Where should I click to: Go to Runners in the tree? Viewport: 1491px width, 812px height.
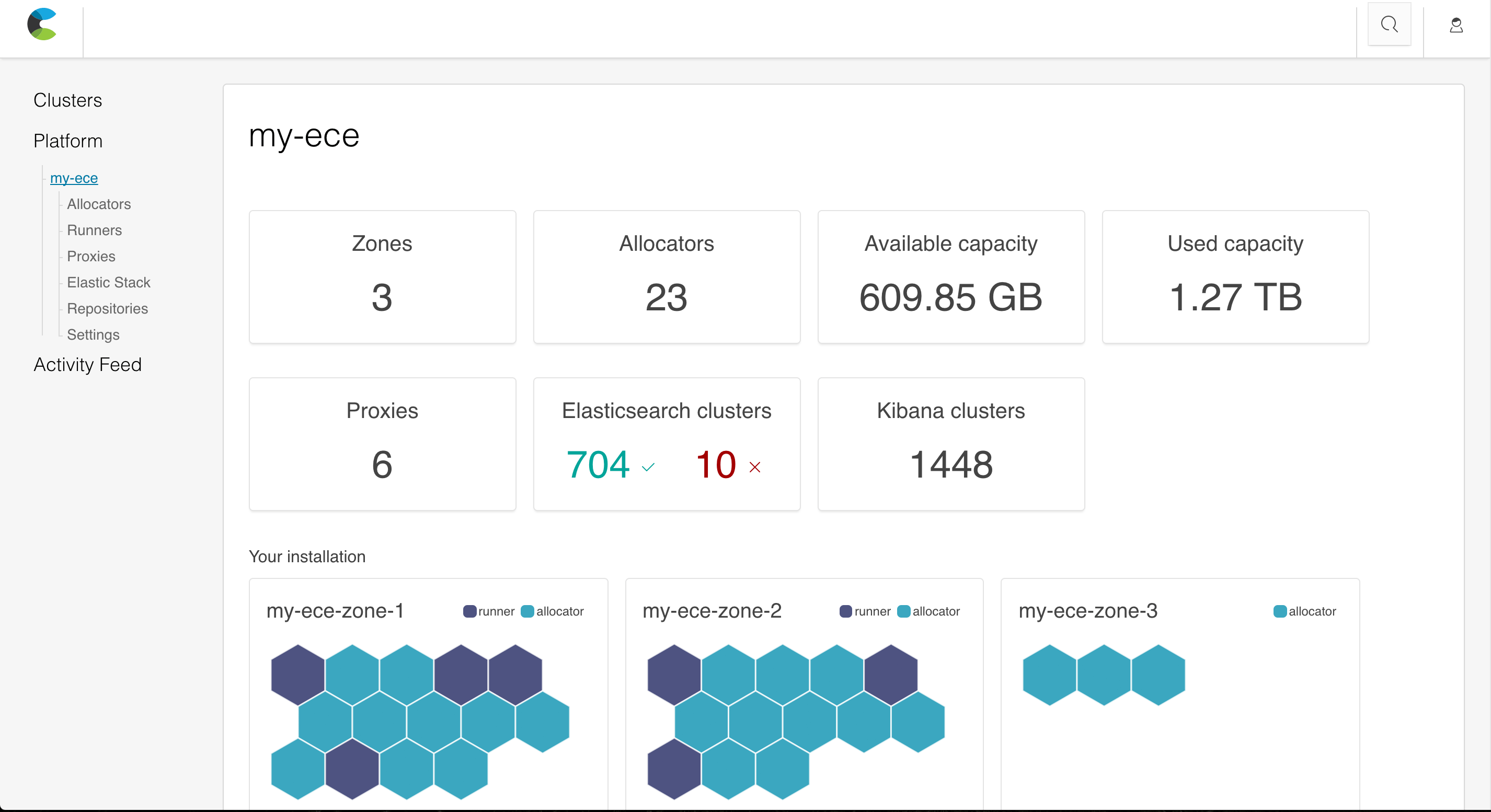pyautogui.click(x=94, y=230)
